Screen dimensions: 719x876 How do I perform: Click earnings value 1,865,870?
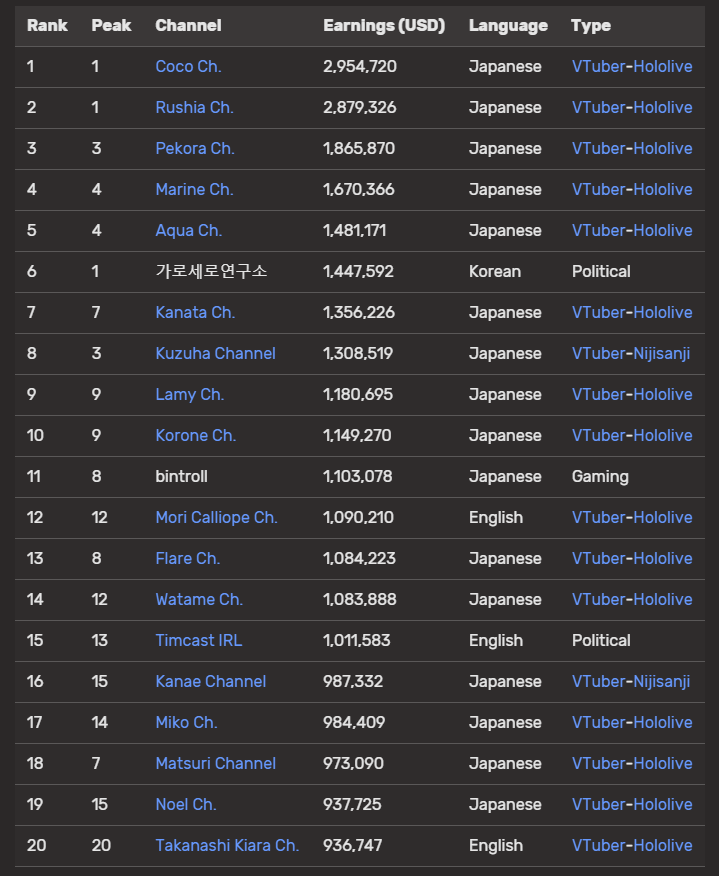coord(359,149)
